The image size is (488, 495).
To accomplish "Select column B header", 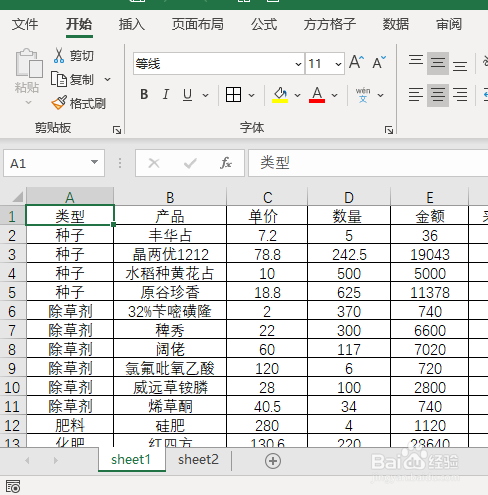I will pos(170,197).
